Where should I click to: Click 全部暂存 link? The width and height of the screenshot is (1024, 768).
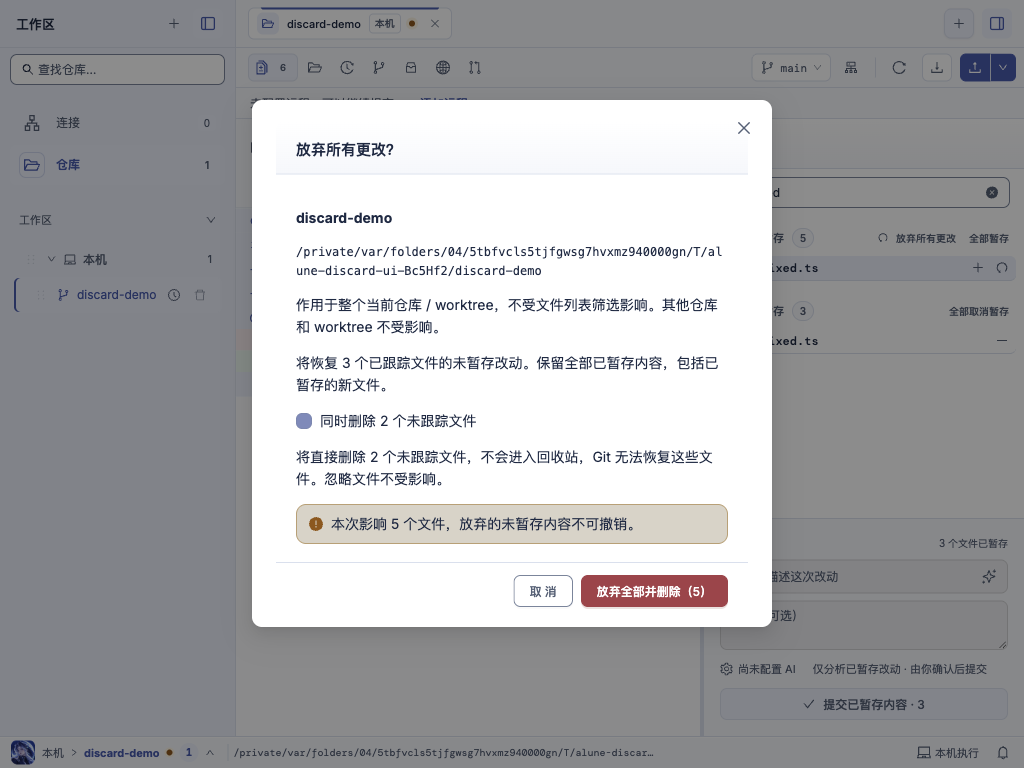pyautogui.click(x=989, y=238)
